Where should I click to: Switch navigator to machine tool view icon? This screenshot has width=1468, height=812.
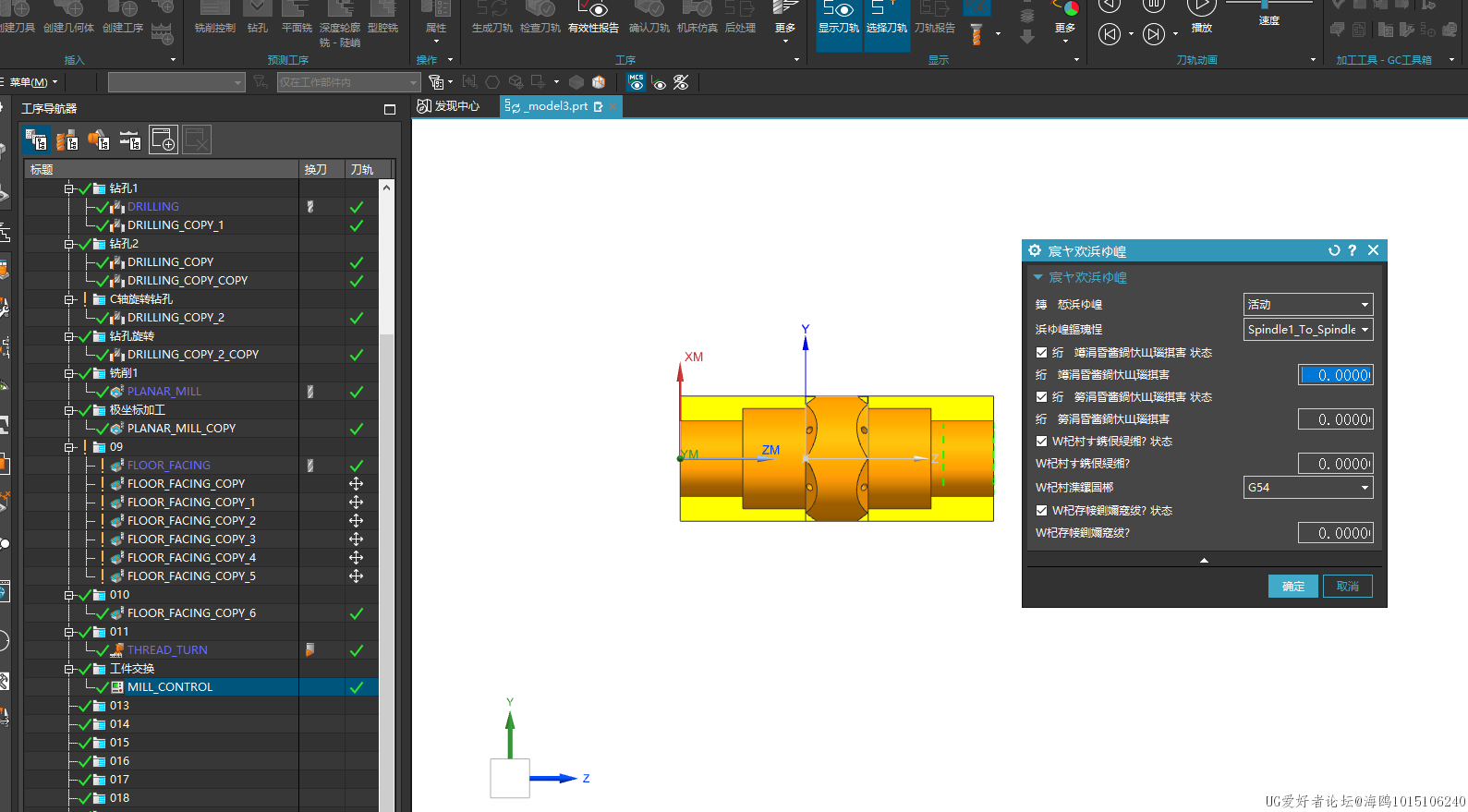click(67, 140)
